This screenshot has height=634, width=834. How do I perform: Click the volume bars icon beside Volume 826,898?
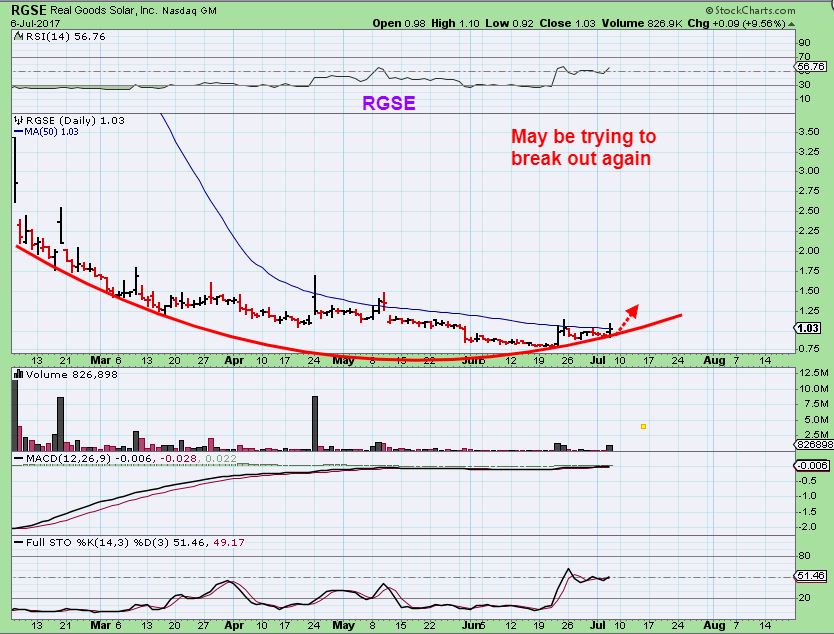(x=19, y=374)
